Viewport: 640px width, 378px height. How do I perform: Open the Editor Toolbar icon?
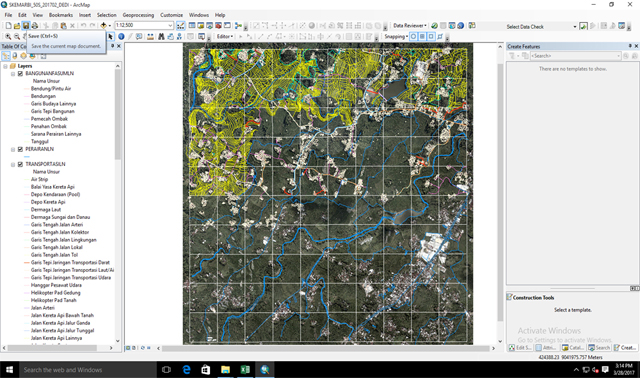180,26
